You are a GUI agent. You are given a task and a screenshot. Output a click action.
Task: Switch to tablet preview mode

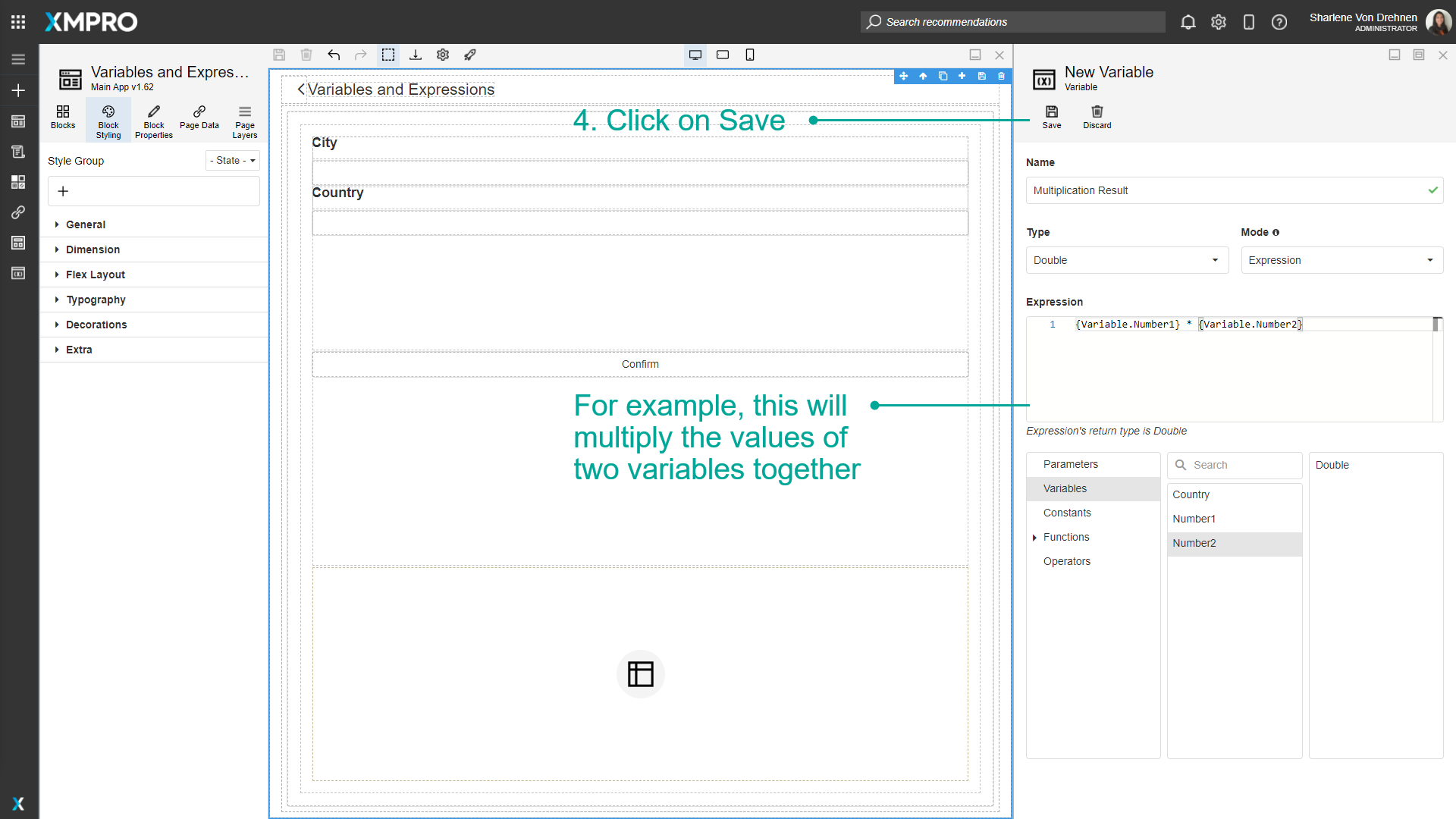pos(722,55)
